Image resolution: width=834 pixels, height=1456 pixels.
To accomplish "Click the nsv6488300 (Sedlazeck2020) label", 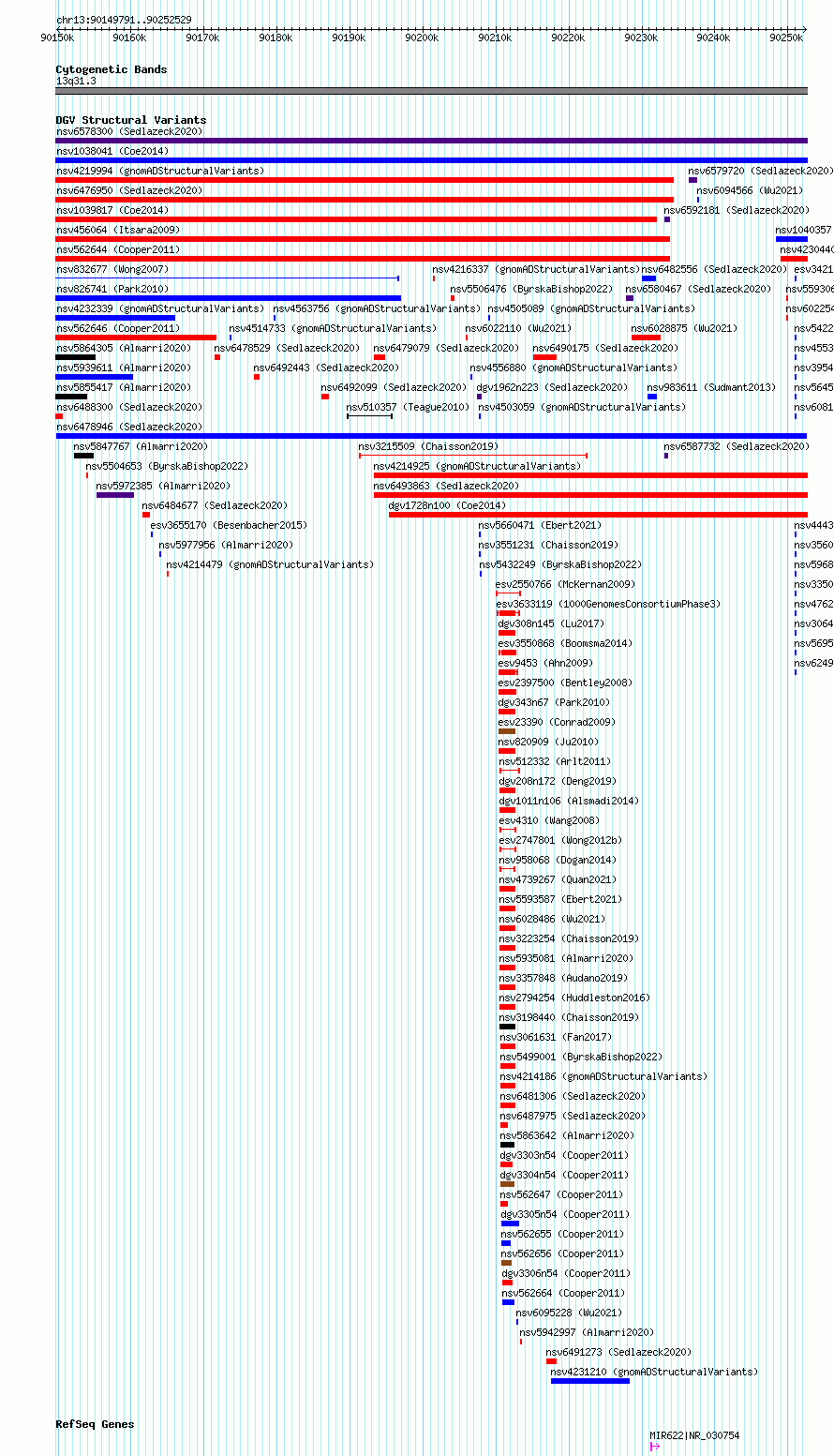I will [x=129, y=407].
